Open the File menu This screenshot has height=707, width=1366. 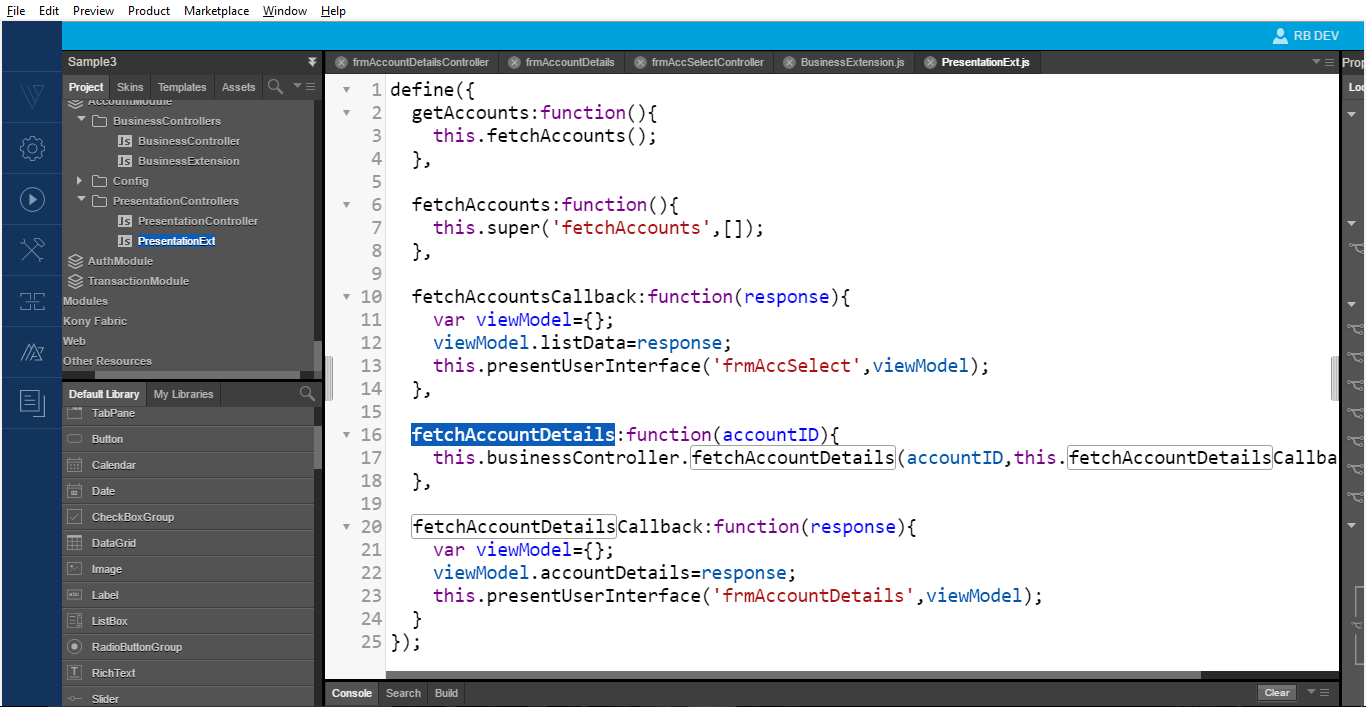click(16, 11)
